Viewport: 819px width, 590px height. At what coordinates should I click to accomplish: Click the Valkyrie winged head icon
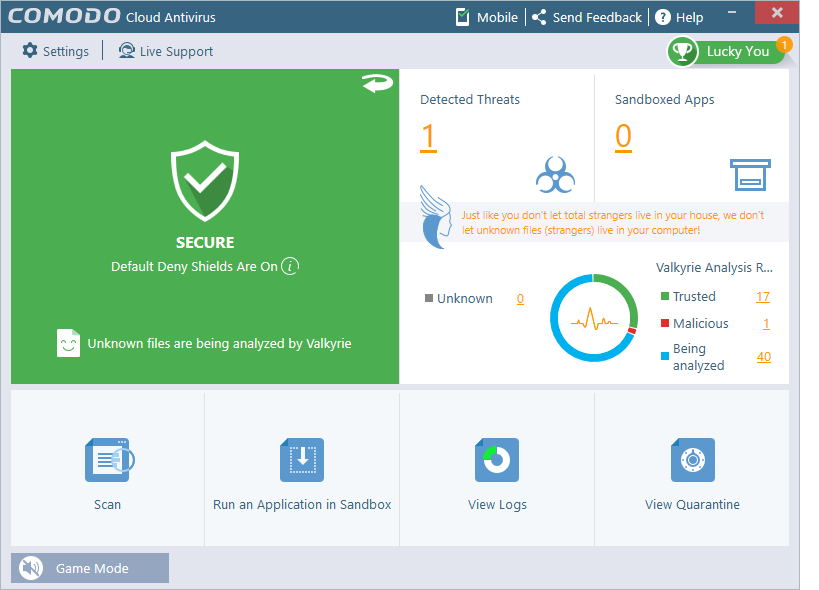coord(436,217)
